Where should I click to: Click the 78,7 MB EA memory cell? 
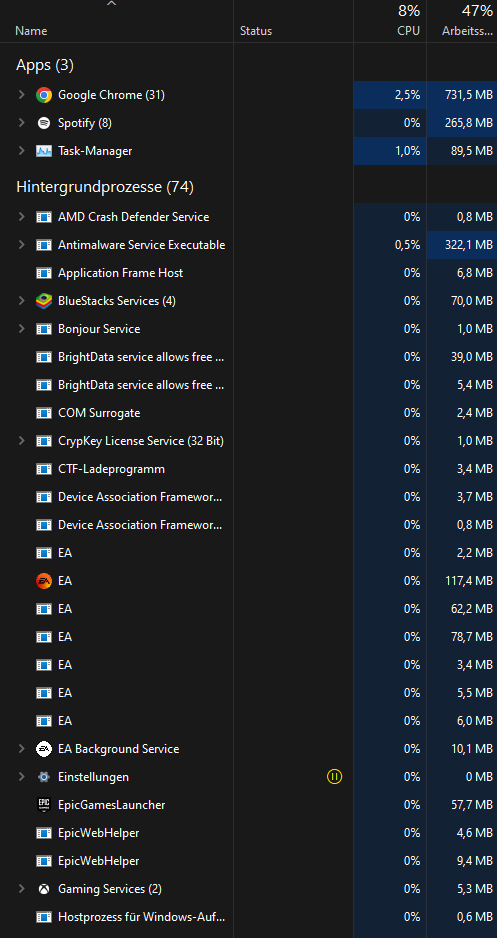click(472, 637)
